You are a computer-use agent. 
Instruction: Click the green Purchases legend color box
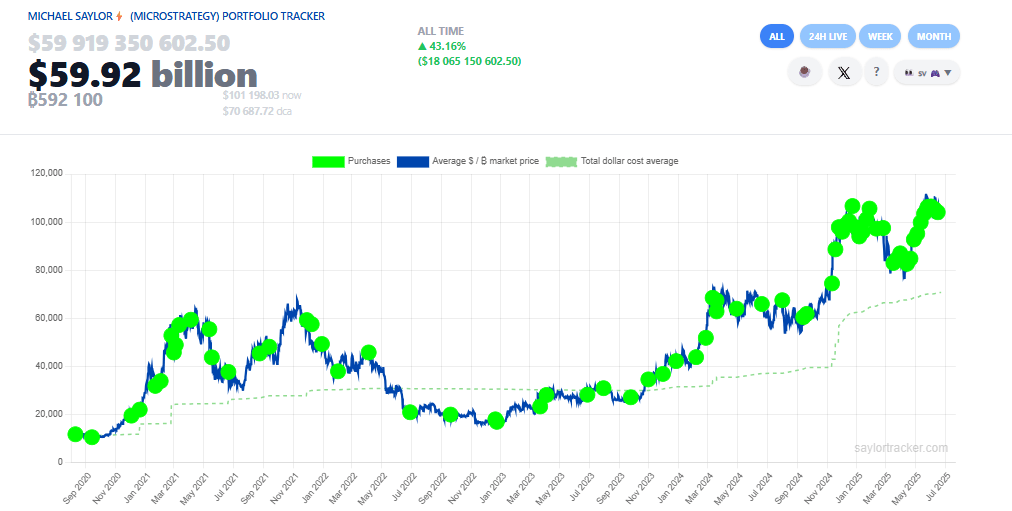pyautogui.click(x=328, y=161)
